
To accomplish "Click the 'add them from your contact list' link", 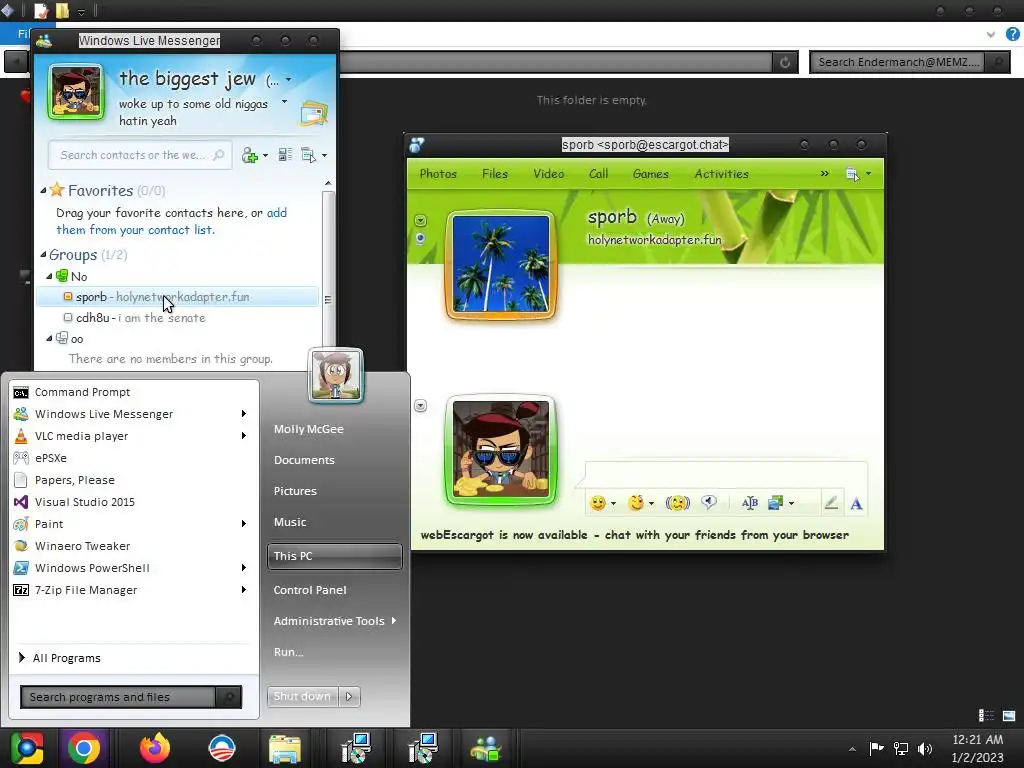I will pos(171,221).
